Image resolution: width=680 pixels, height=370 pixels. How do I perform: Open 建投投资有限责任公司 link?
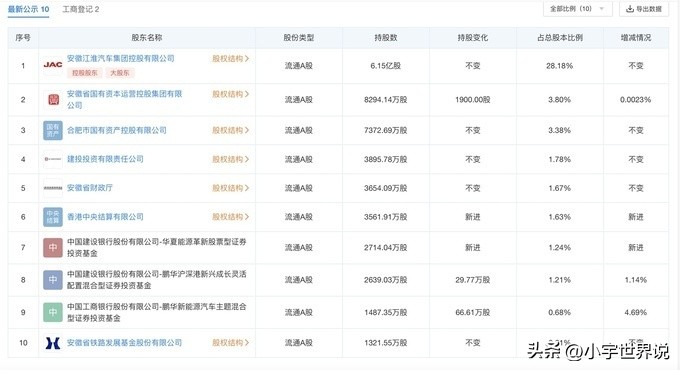point(105,159)
